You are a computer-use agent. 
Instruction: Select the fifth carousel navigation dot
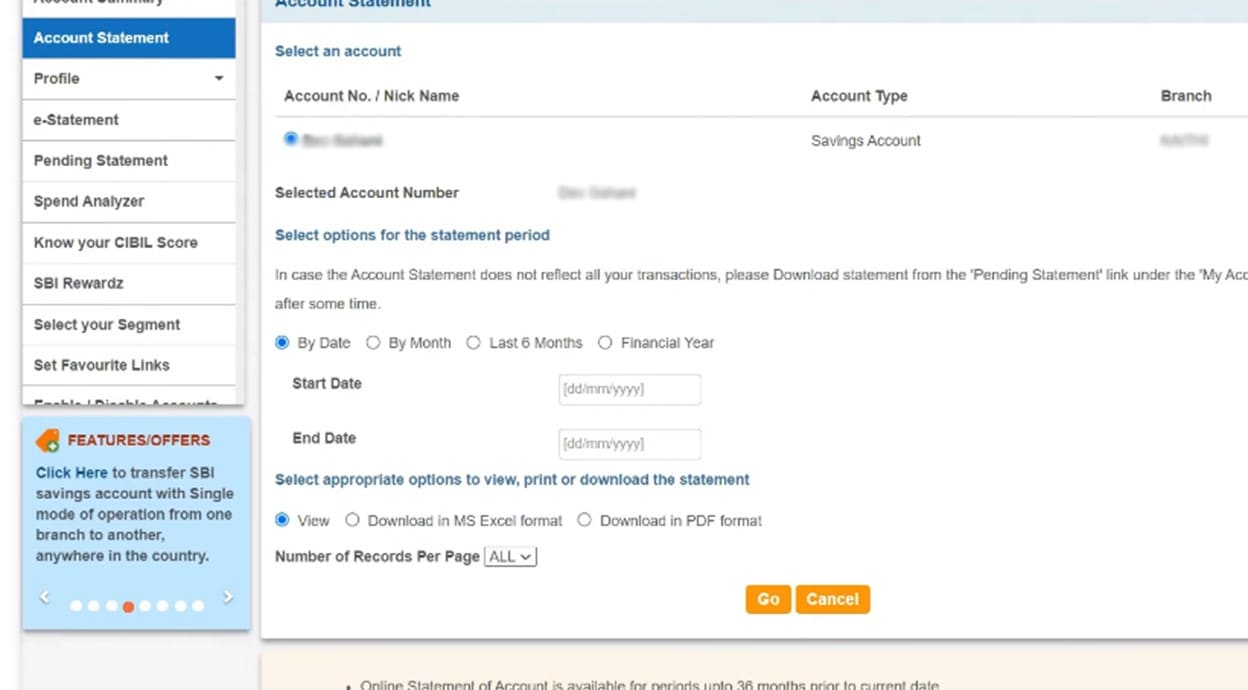coord(146,605)
